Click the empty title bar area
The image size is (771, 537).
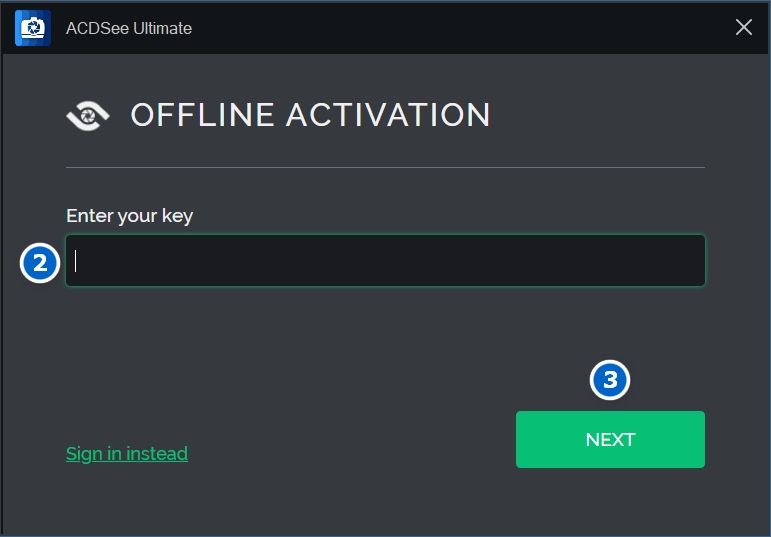[450, 28]
